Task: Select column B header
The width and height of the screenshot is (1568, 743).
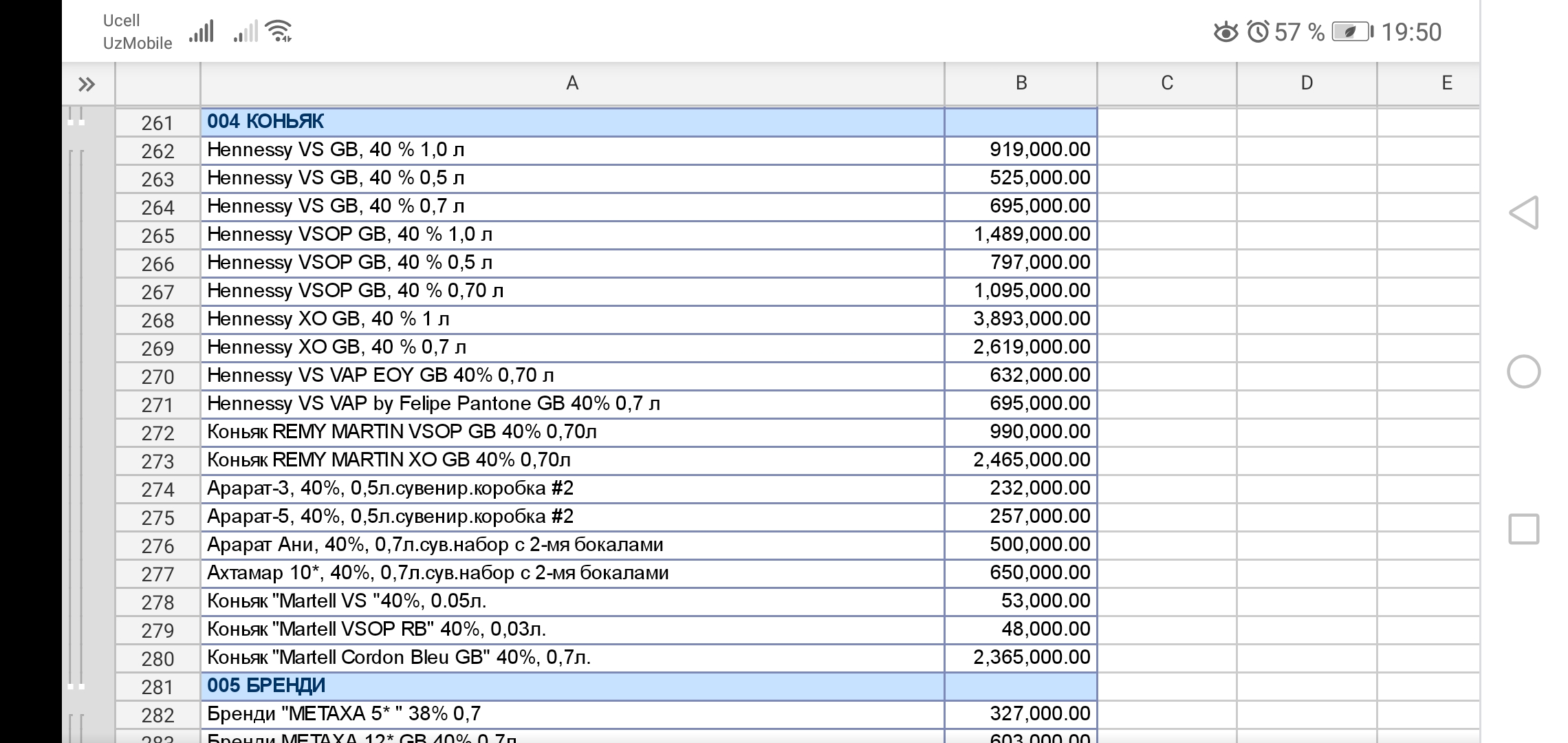Action: click(x=1021, y=83)
